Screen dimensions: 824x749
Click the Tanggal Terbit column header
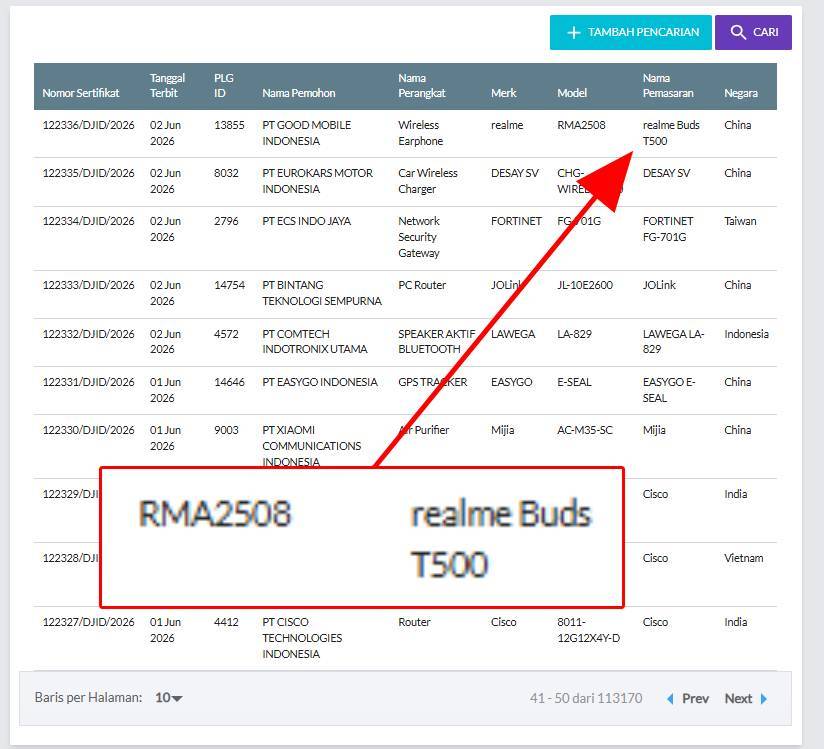click(167, 86)
